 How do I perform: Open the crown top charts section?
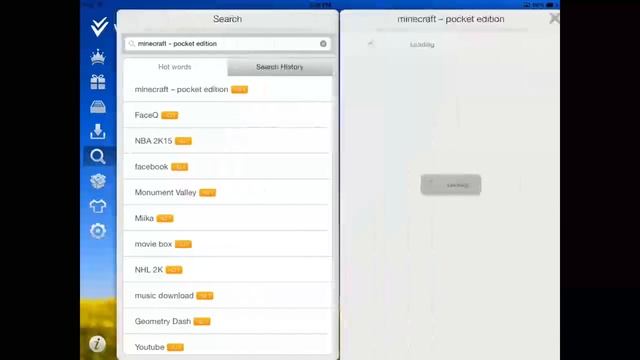pos(98,57)
